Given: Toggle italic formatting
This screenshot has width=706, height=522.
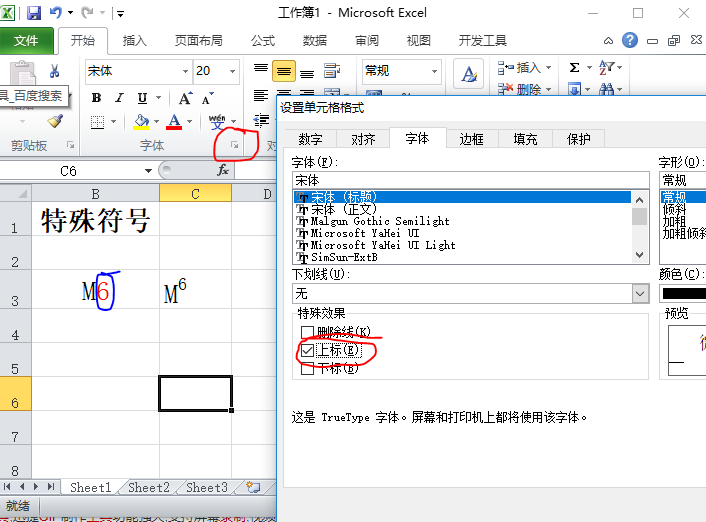Looking at the screenshot, I should 119,98.
